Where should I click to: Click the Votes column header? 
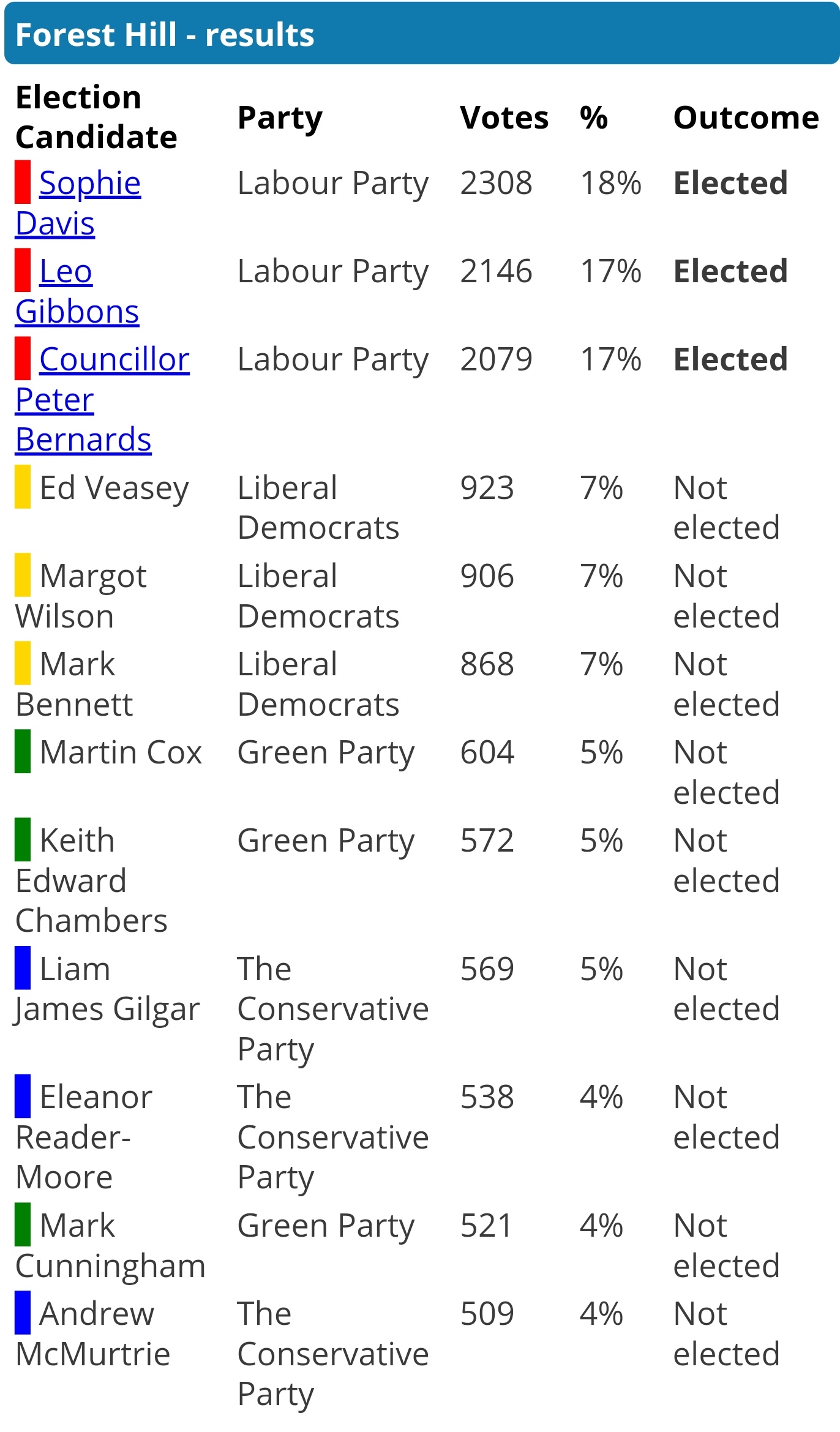504,118
